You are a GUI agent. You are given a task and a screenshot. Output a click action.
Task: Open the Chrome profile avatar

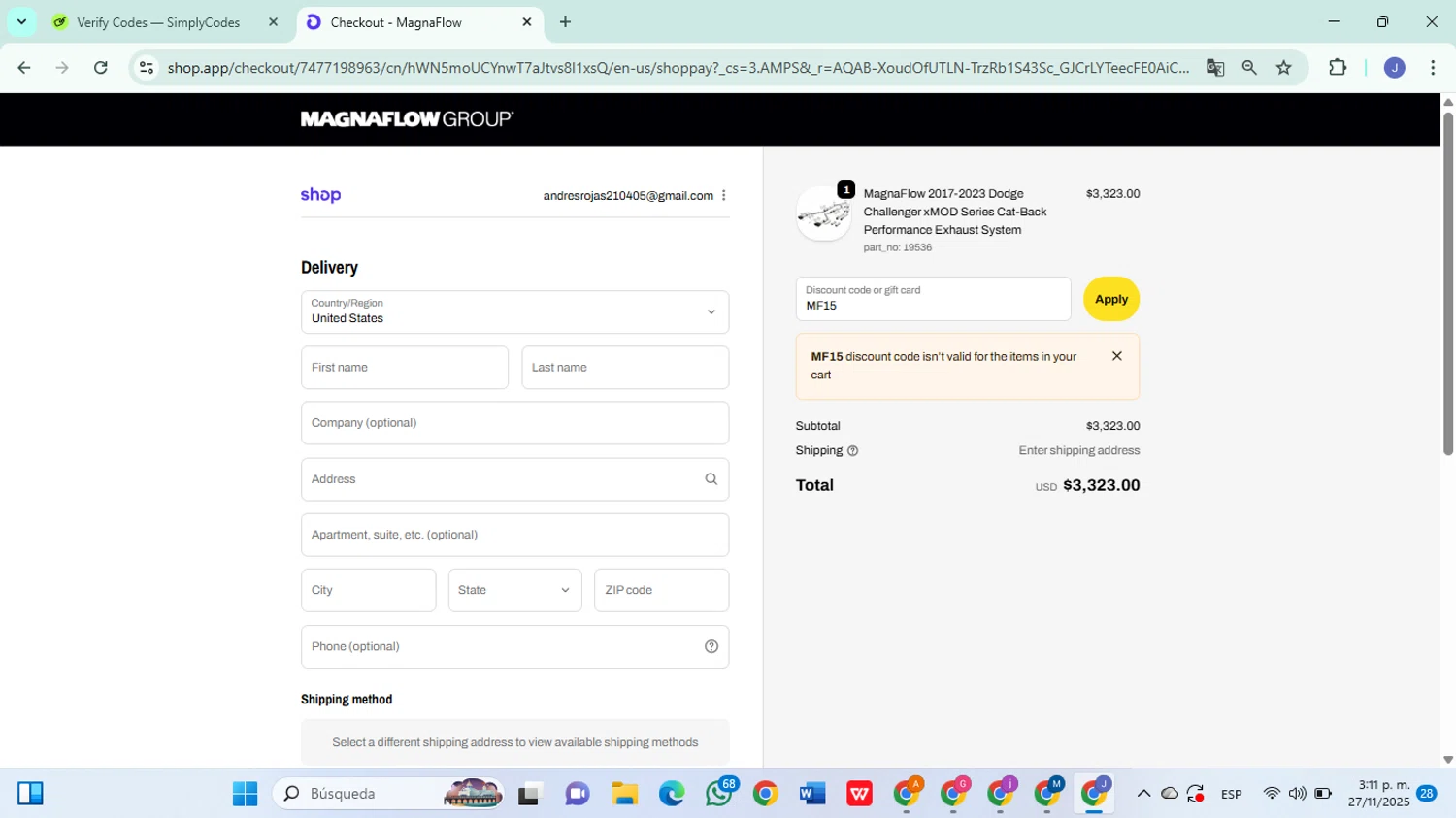(x=1395, y=67)
